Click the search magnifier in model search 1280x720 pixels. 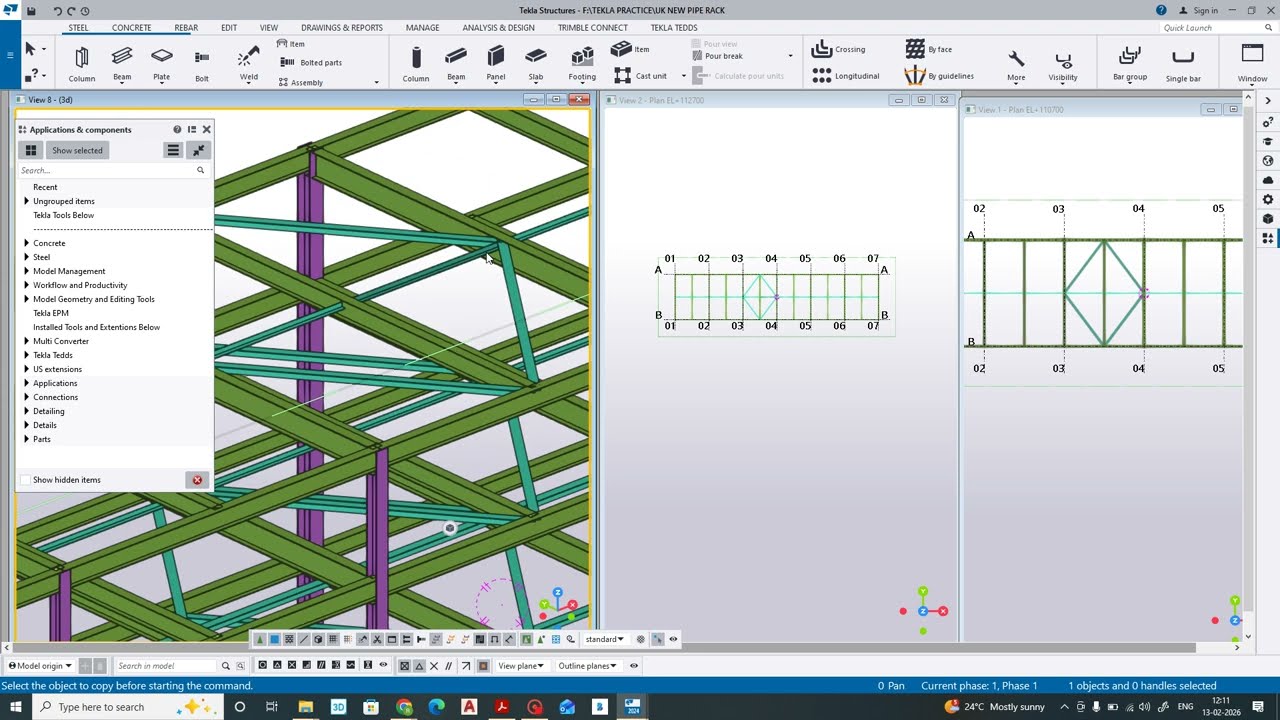(x=226, y=666)
